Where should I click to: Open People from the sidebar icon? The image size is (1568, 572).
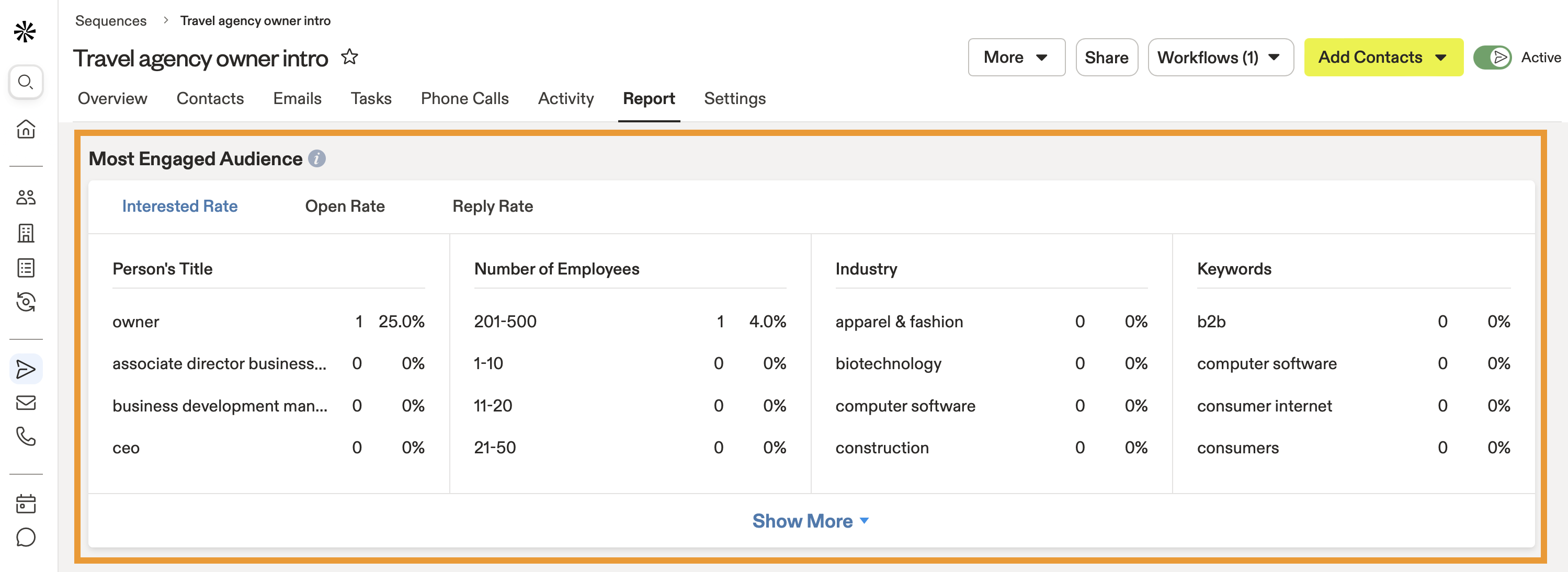click(x=26, y=197)
